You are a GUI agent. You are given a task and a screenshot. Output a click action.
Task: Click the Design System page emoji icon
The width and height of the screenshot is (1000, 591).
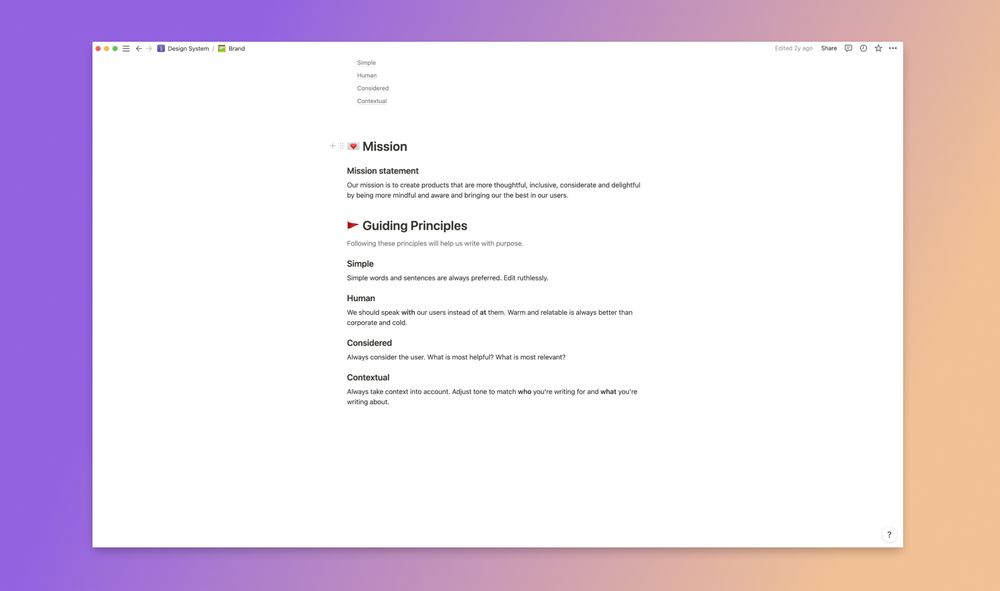pos(159,46)
